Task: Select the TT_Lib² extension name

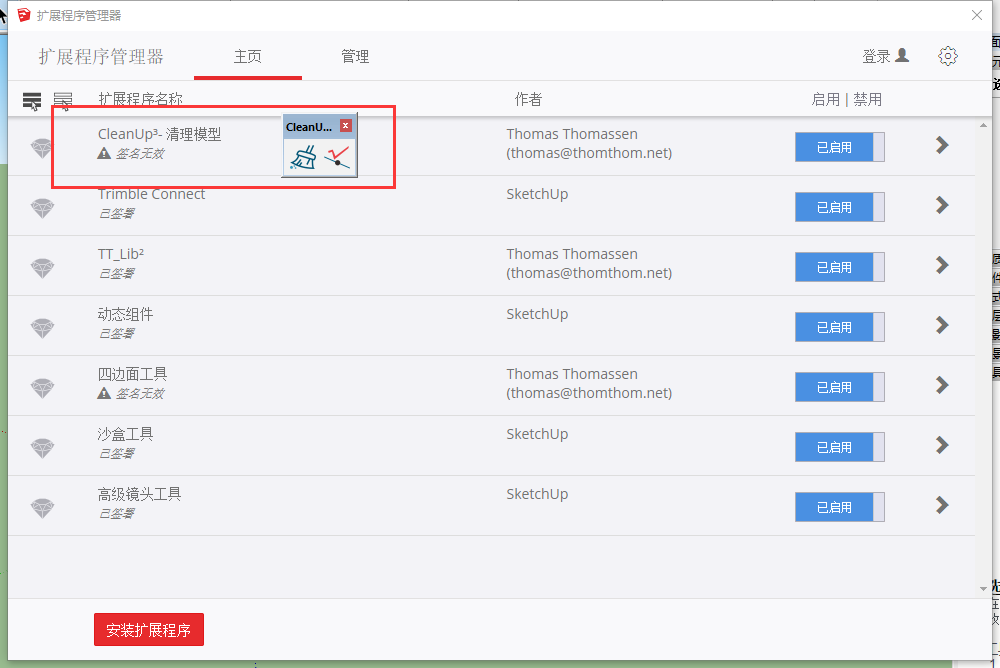Action: click(x=121, y=254)
